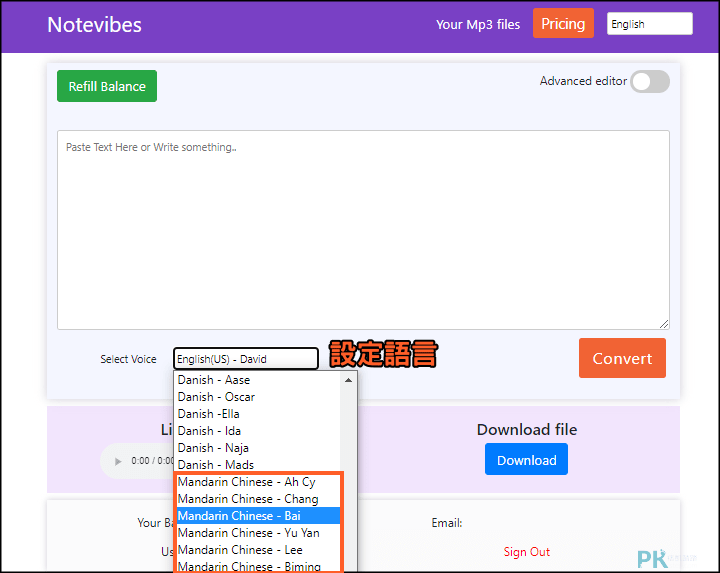Click the Select Voice label
Screen dimensions: 720x573
(x=129, y=359)
